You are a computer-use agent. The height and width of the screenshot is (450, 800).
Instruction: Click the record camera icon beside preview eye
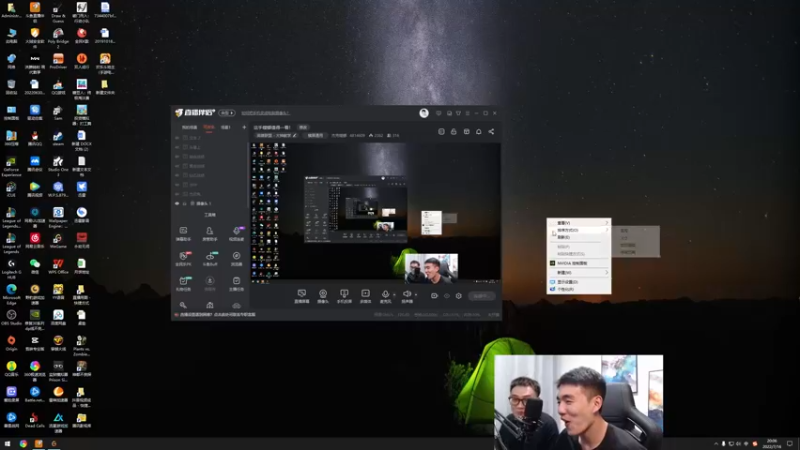(434, 296)
